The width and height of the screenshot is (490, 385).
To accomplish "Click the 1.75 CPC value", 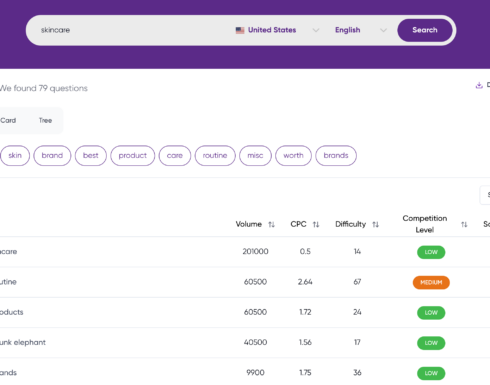I will pos(305,373).
